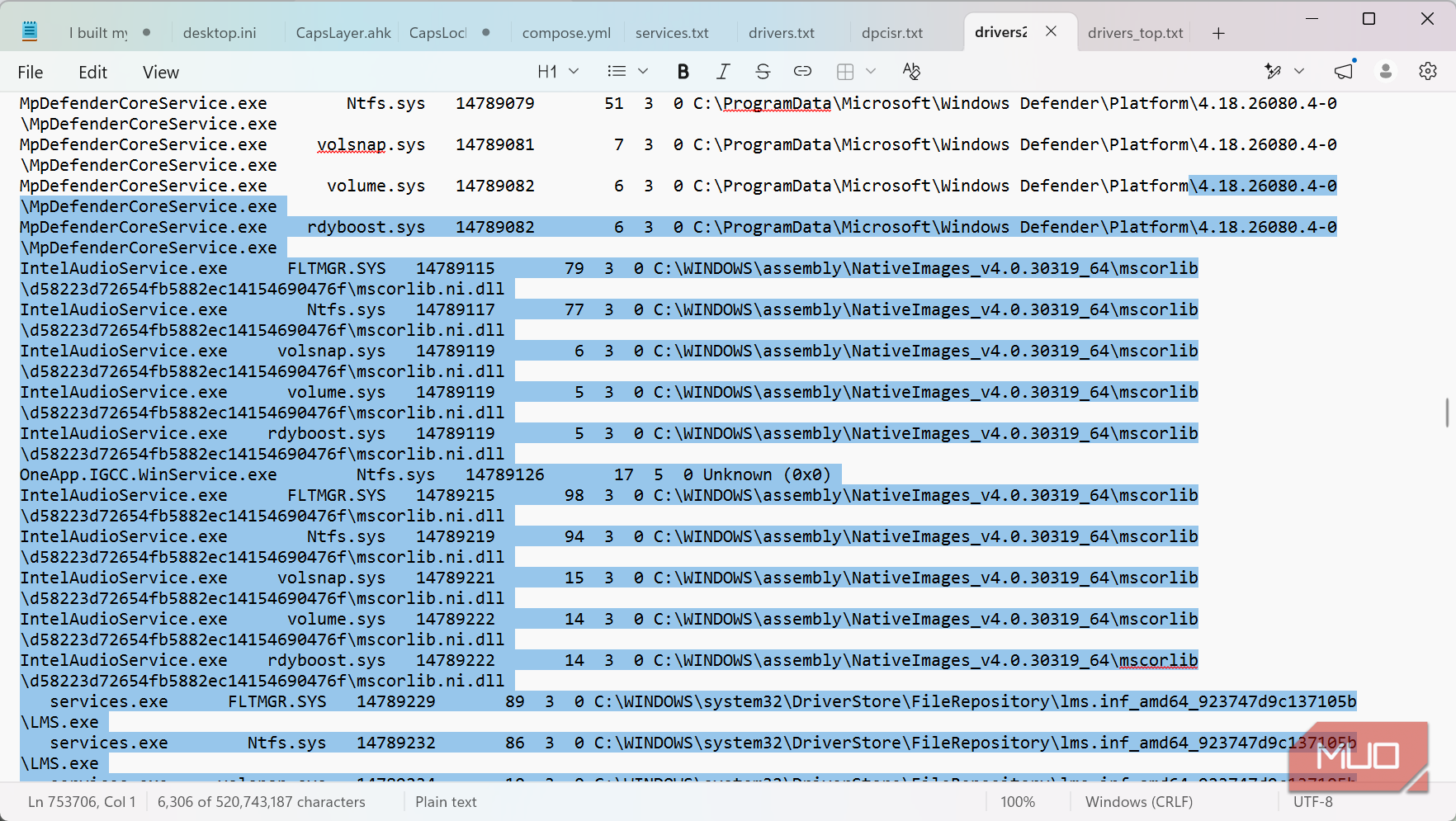Screen dimensions: 1456x821
Task: Switch to the services.txt tab
Action: [672, 33]
